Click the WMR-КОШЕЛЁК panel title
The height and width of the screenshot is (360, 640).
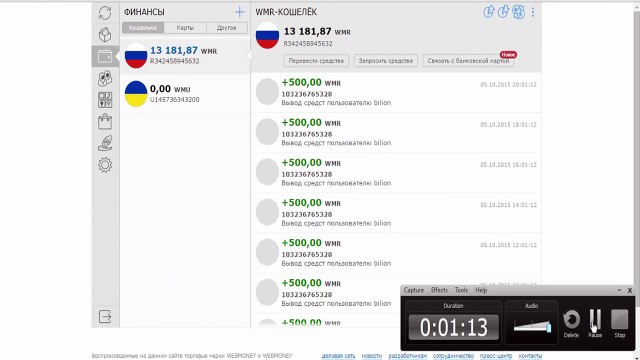point(286,12)
